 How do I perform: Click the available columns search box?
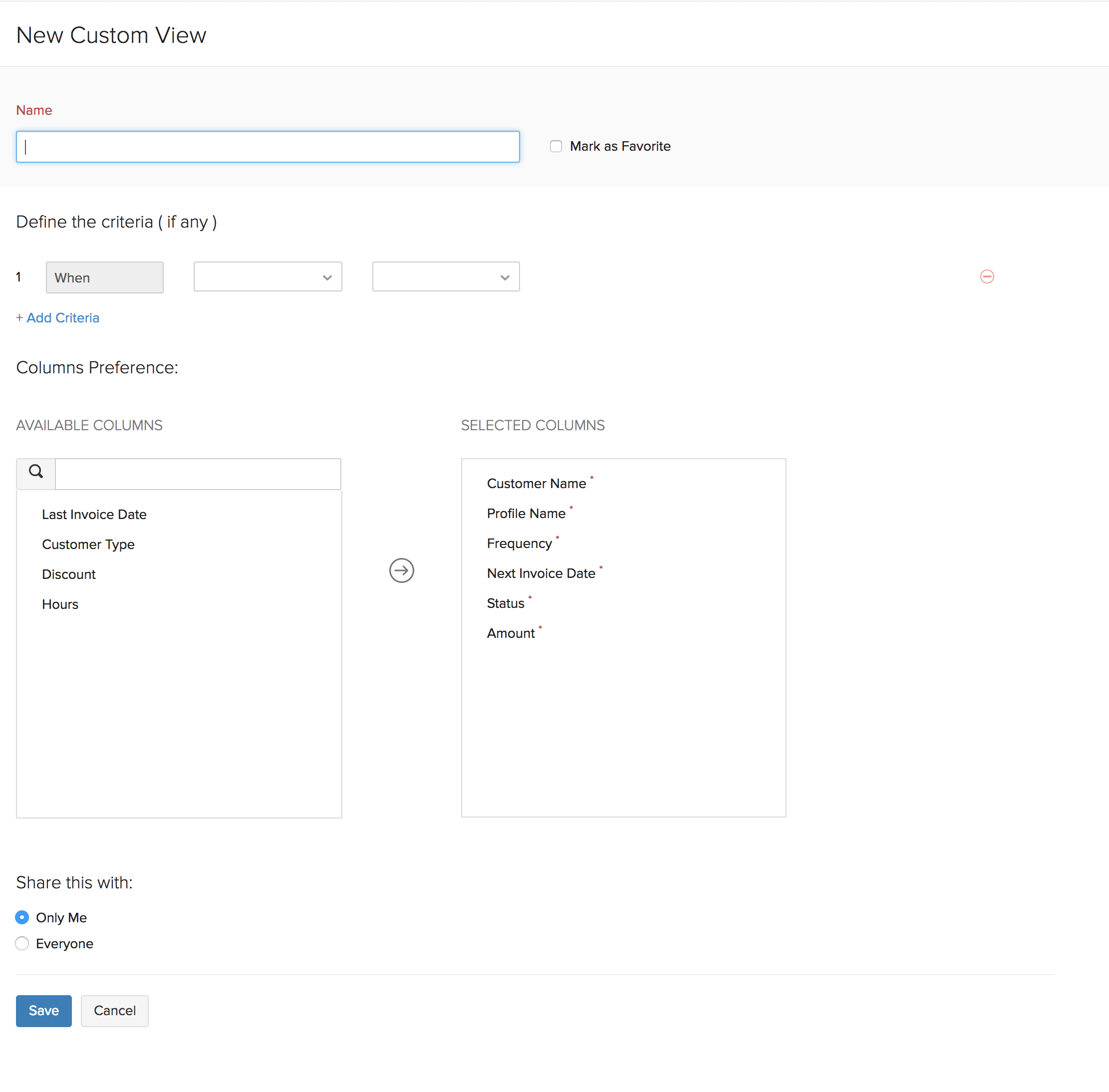198,474
